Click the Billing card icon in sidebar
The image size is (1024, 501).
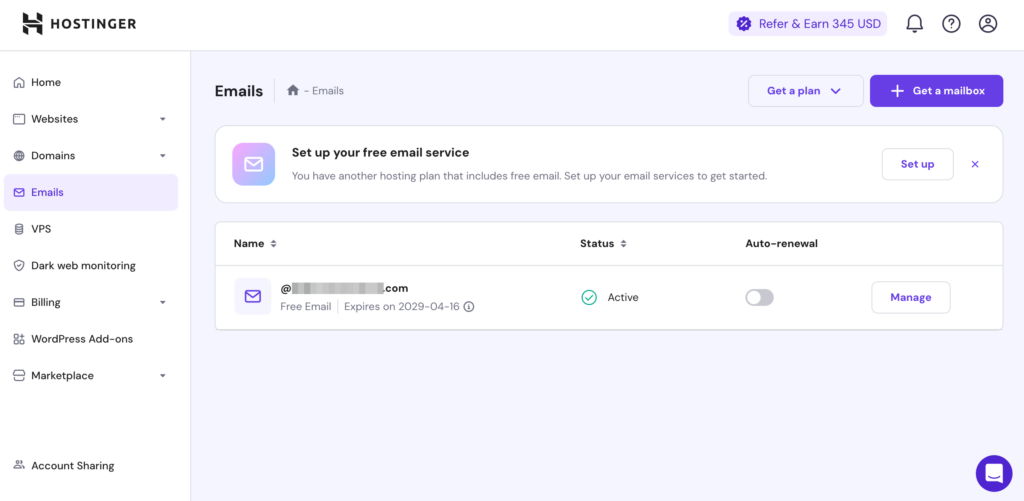click(19, 302)
